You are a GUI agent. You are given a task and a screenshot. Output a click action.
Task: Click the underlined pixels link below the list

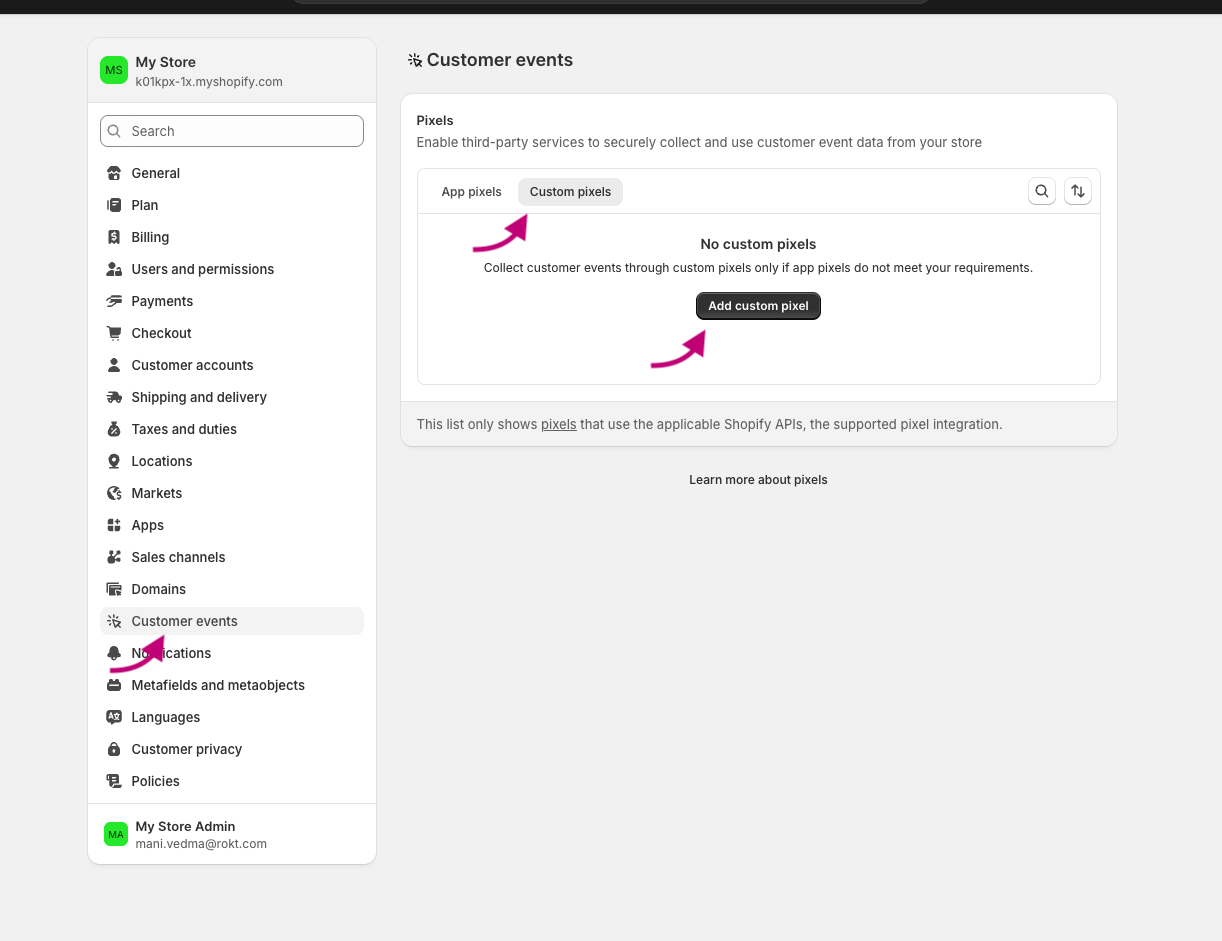[559, 424]
